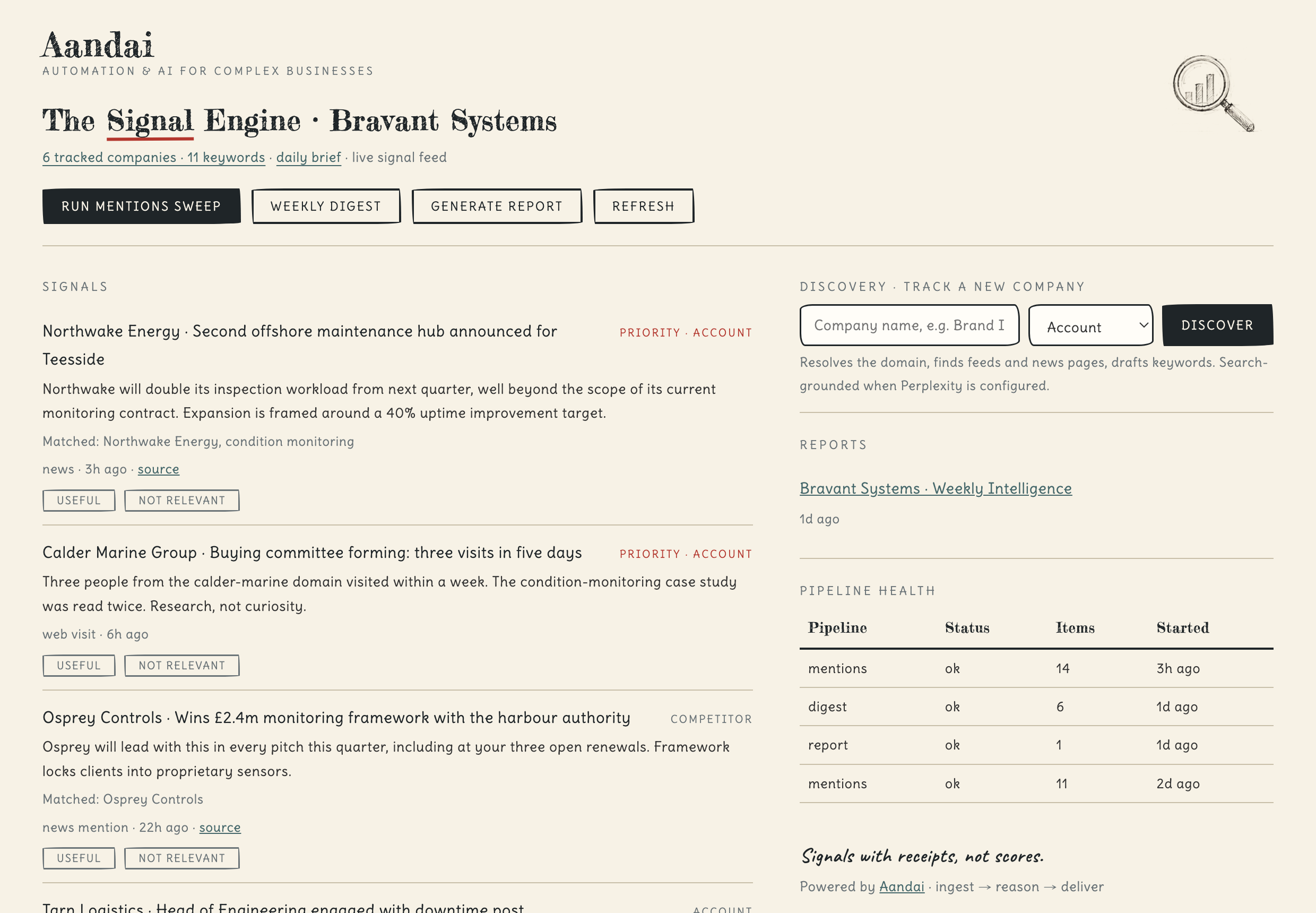This screenshot has width=1316, height=913.
Task: Click the Discover button
Action: [1218, 325]
